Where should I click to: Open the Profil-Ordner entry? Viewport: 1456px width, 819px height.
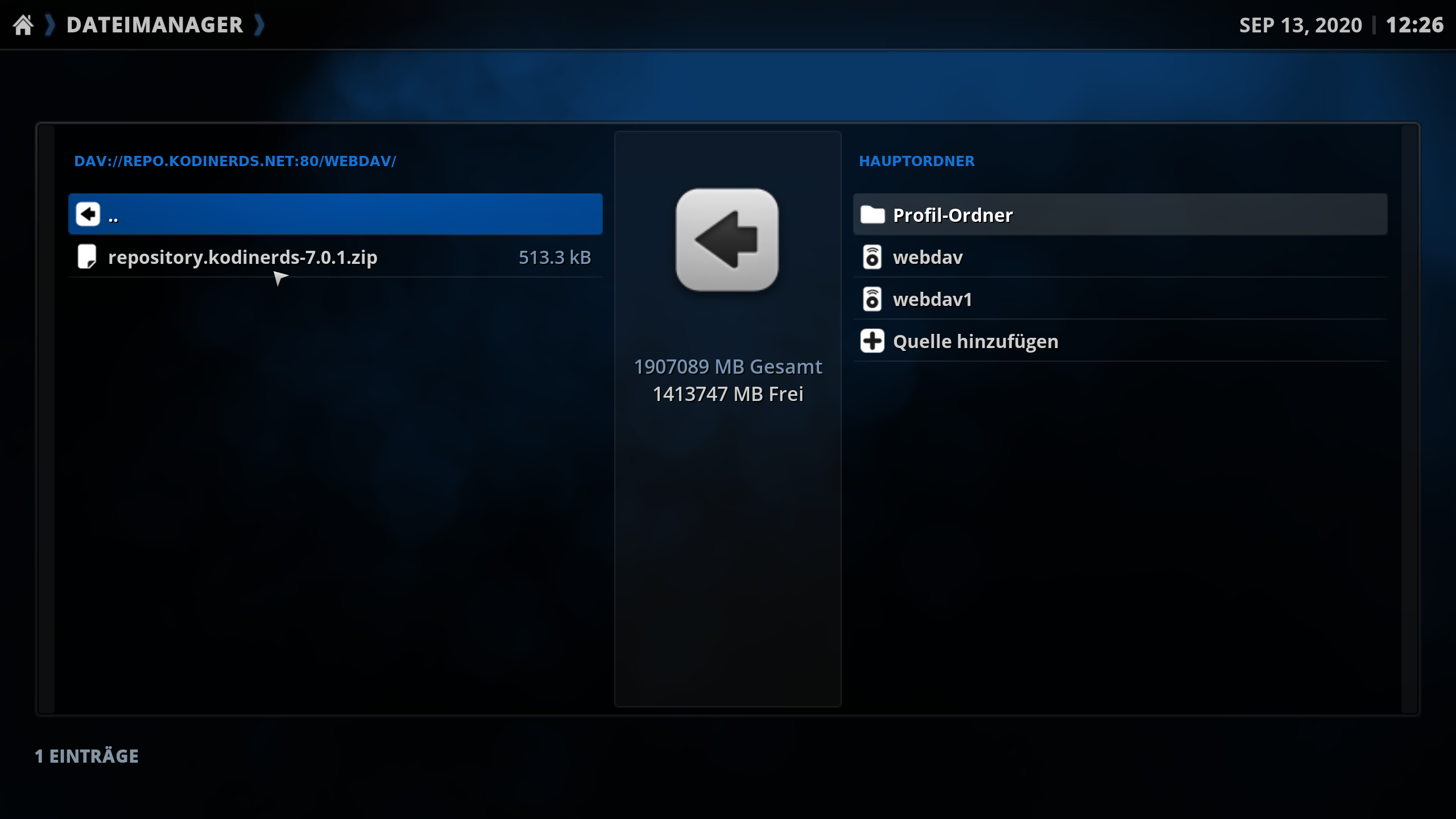click(x=1120, y=214)
